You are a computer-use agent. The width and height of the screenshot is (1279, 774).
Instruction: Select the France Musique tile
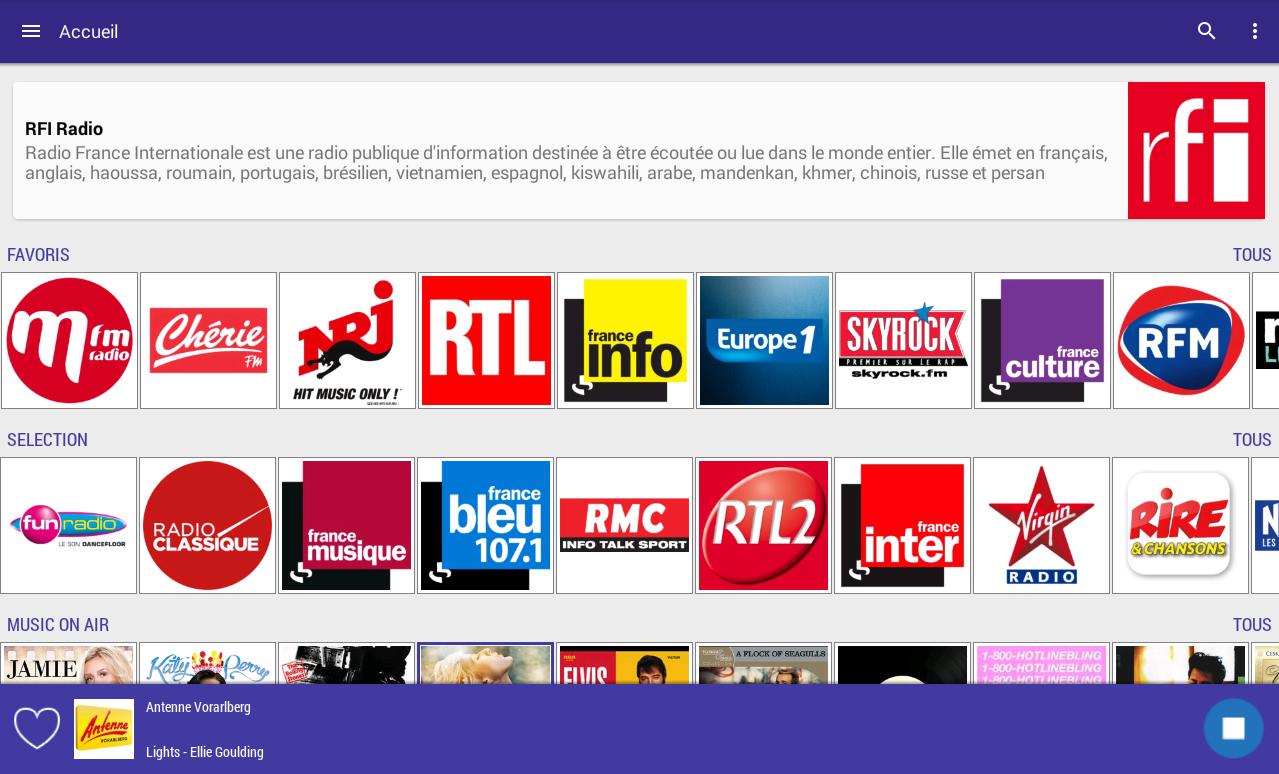346,526
